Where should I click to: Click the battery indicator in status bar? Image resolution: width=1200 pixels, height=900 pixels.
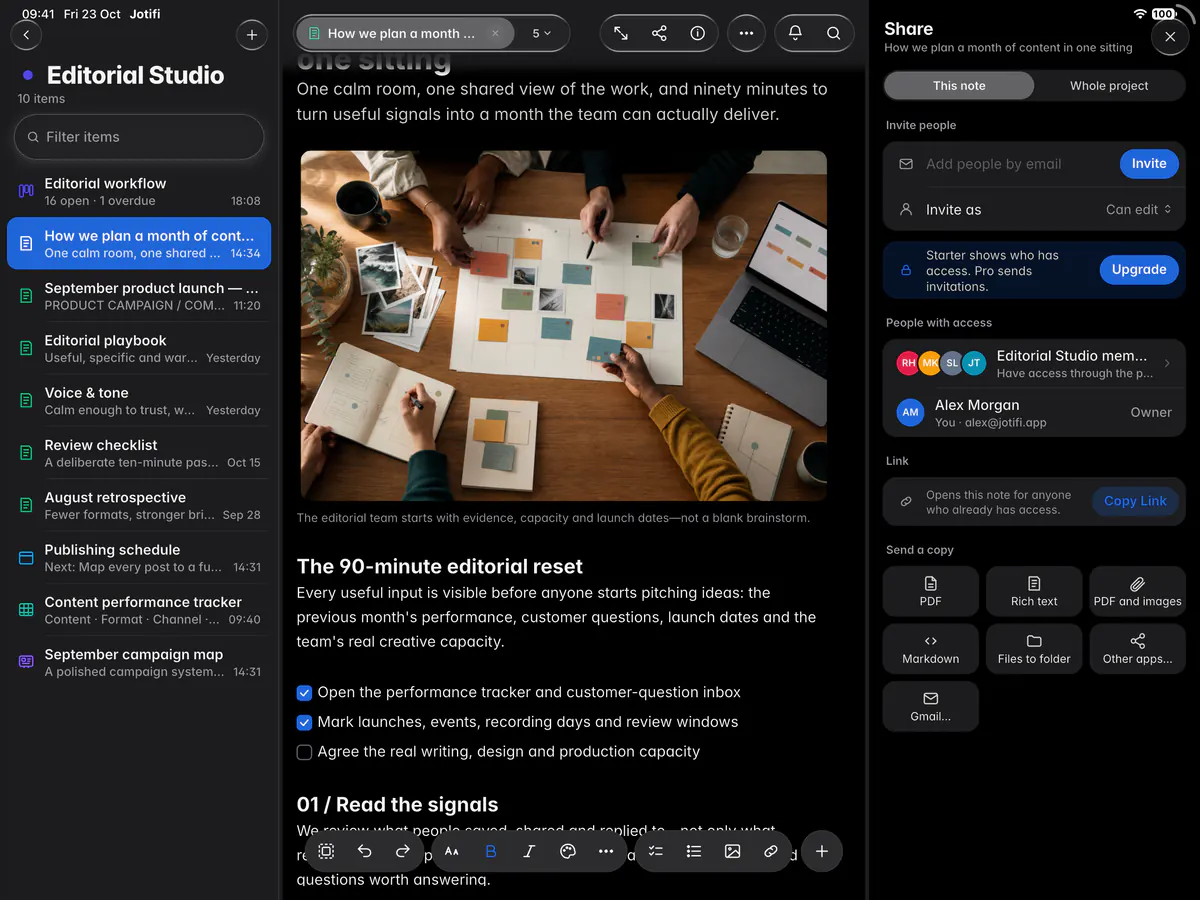(x=1164, y=14)
